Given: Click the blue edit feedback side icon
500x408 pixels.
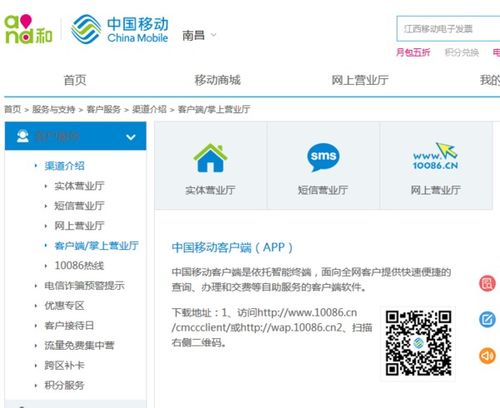Looking at the screenshot, I should [x=487, y=319].
